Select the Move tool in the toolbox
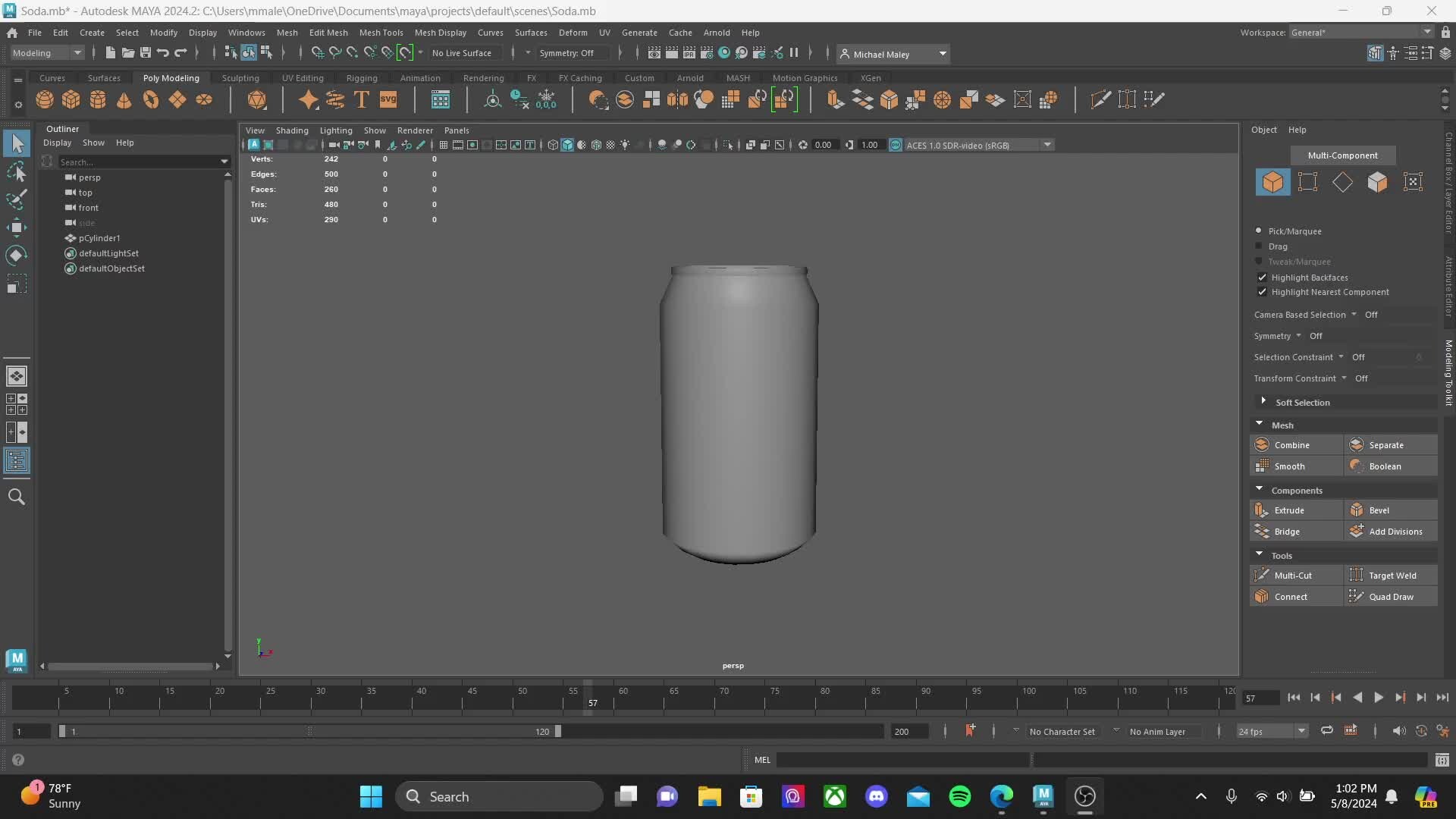Image resolution: width=1456 pixels, height=819 pixels. pyautogui.click(x=16, y=227)
